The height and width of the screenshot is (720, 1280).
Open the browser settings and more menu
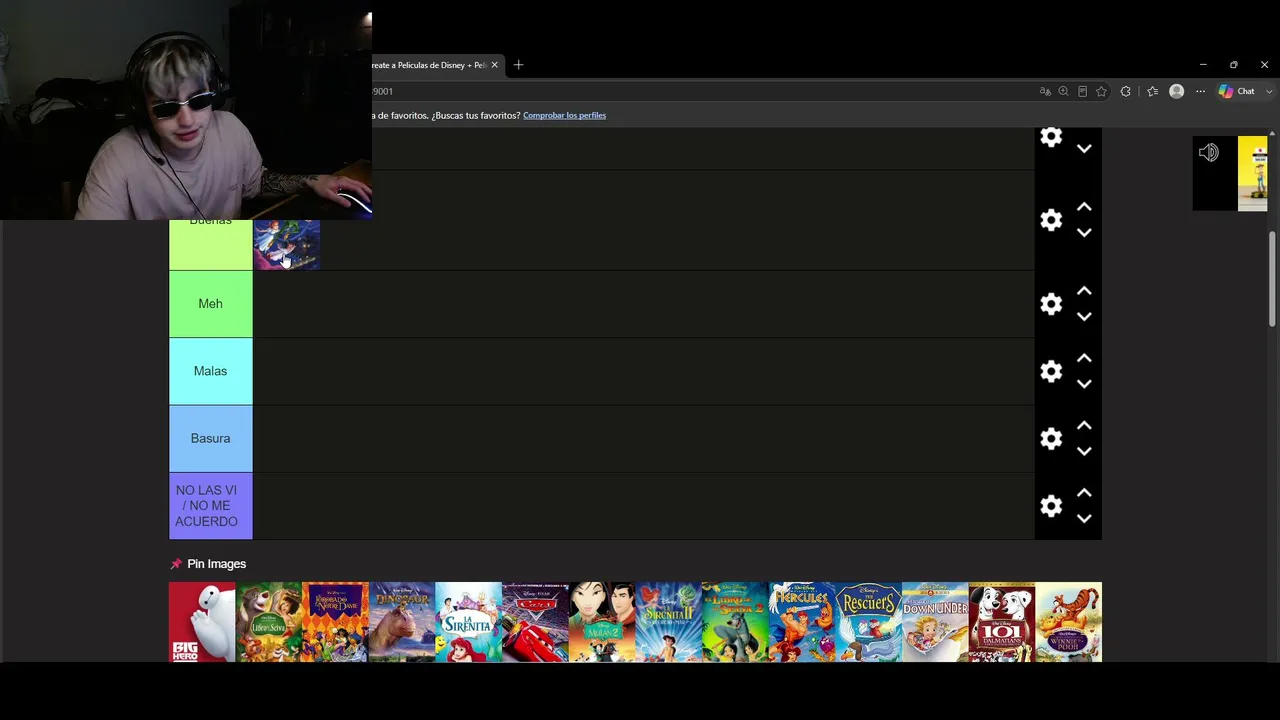(1200, 91)
